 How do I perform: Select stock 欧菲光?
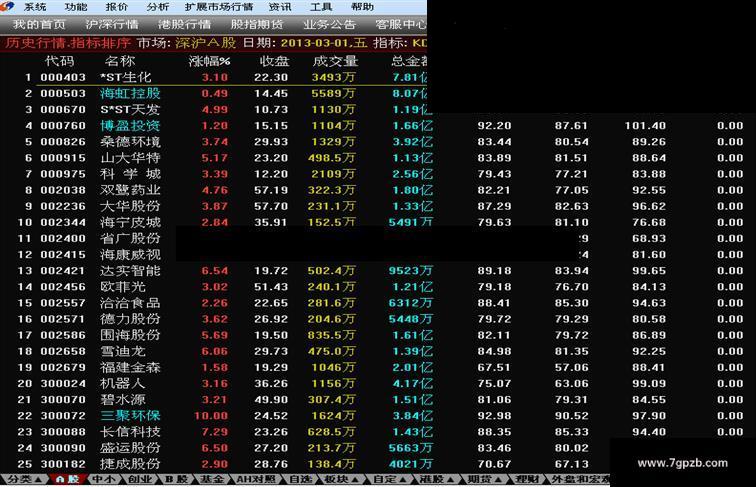tap(123, 287)
